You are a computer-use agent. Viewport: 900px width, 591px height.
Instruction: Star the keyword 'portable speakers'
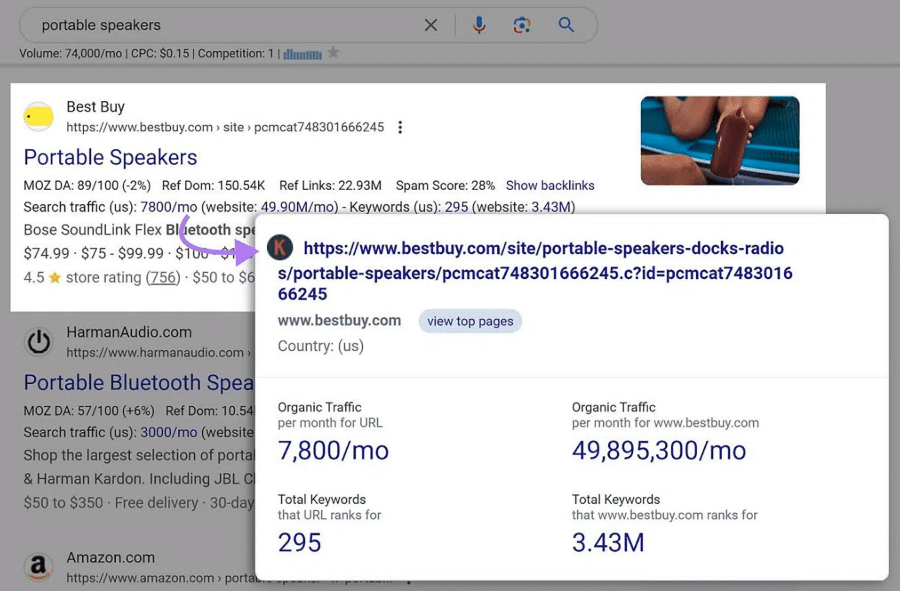click(x=333, y=53)
